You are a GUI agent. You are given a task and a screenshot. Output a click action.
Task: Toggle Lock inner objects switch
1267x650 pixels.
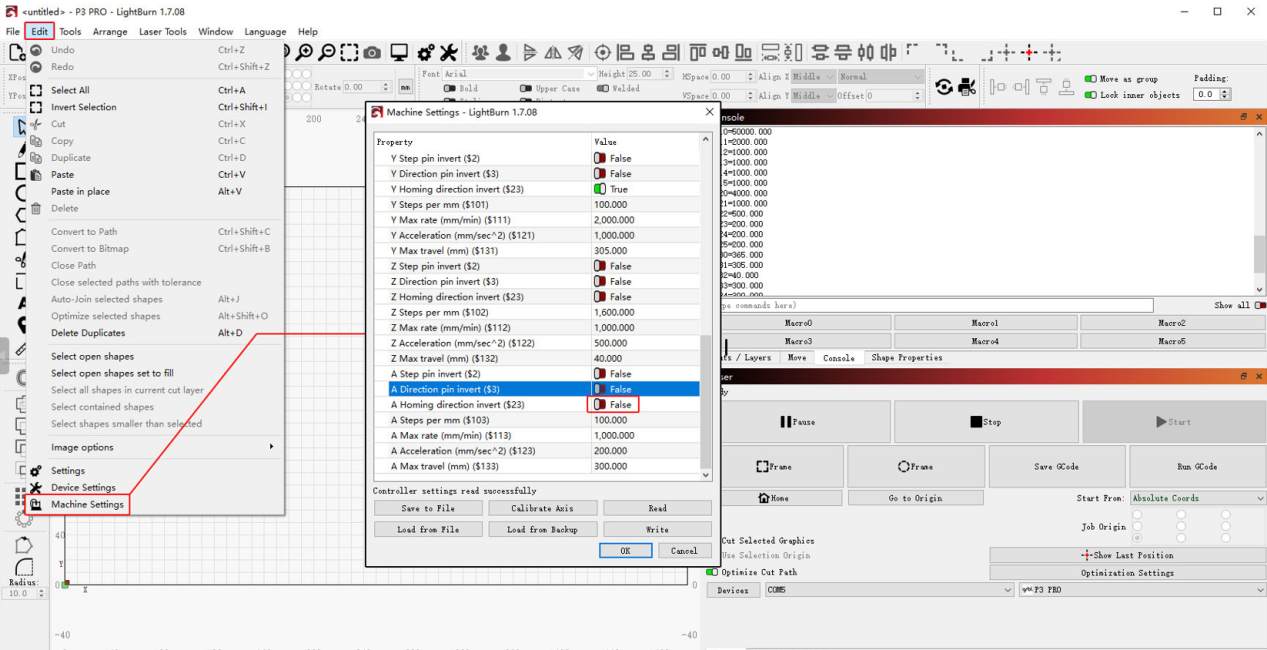pos(1091,95)
